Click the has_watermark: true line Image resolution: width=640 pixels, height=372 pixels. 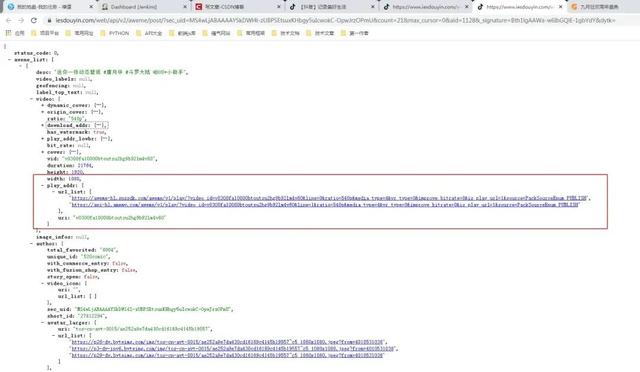pyautogui.click(x=76, y=132)
